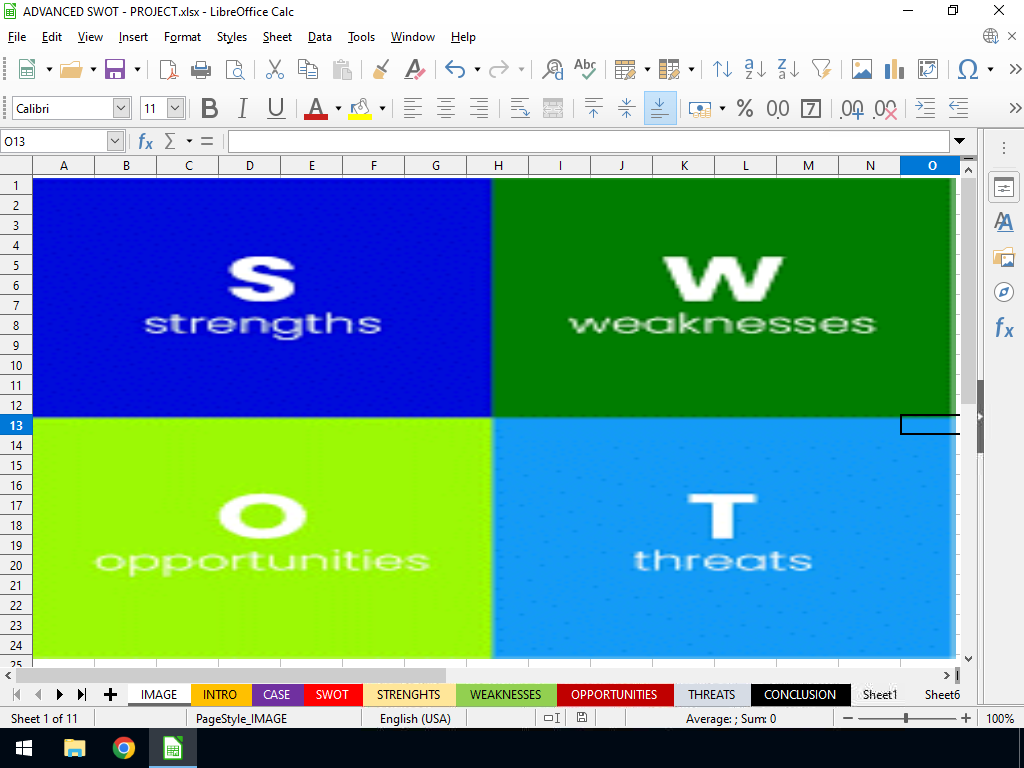Save the document with the floppy icon
This screenshot has height=768, width=1024.
(x=115, y=69)
